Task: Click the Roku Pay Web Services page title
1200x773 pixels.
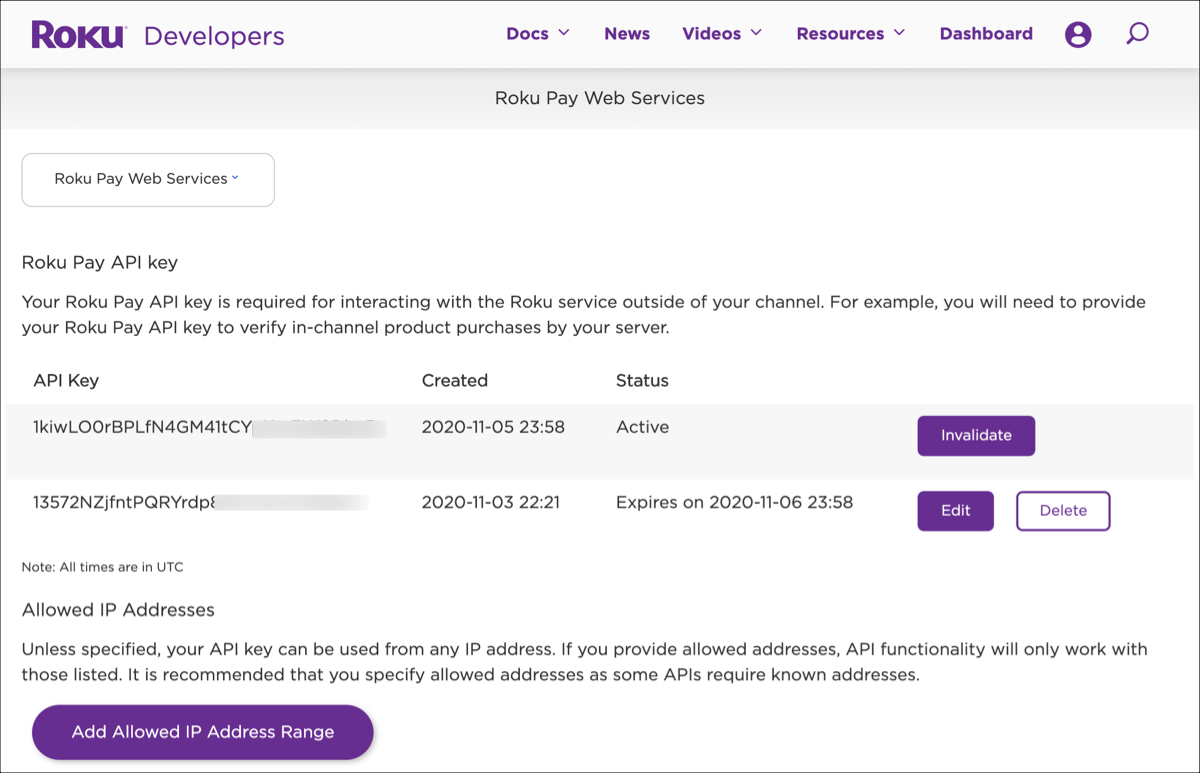Action: pyautogui.click(x=600, y=98)
